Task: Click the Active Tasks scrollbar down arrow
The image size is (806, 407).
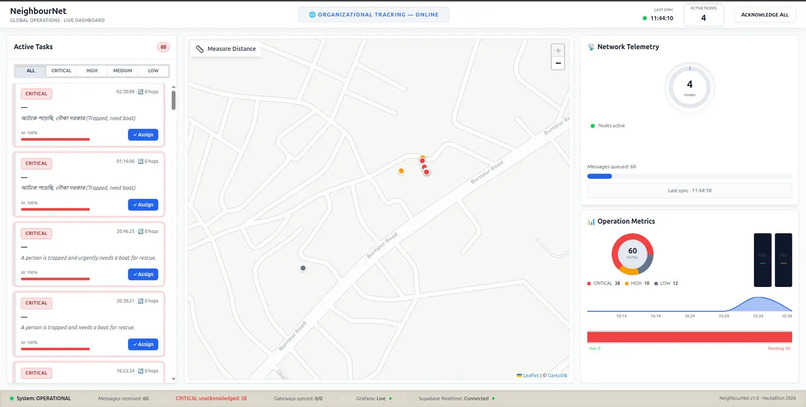Action: click(x=173, y=379)
